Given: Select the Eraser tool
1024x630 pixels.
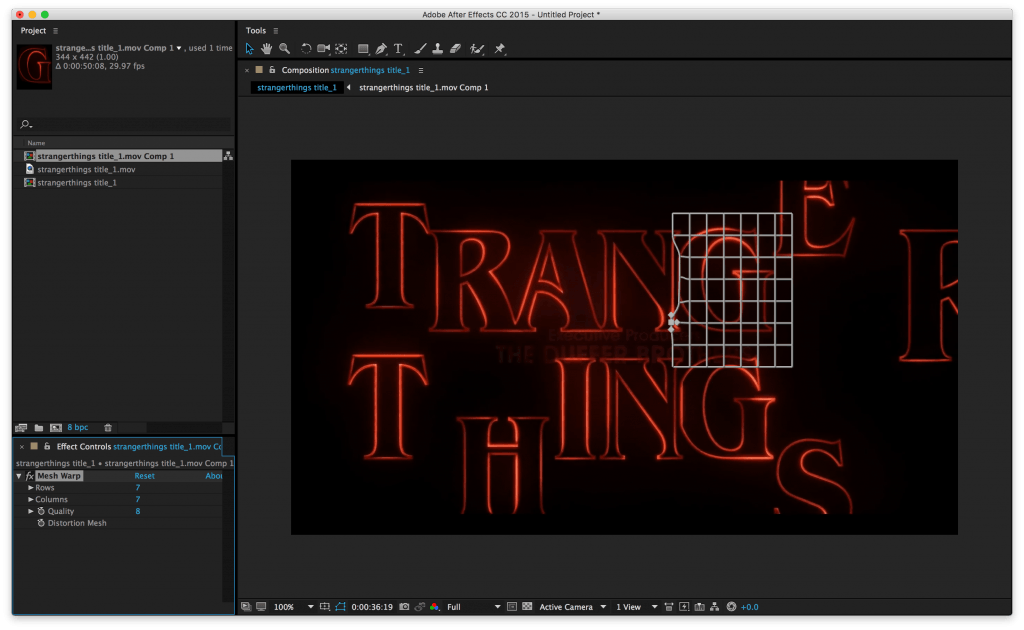Looking at the screenshot, I should coord(456,49).
